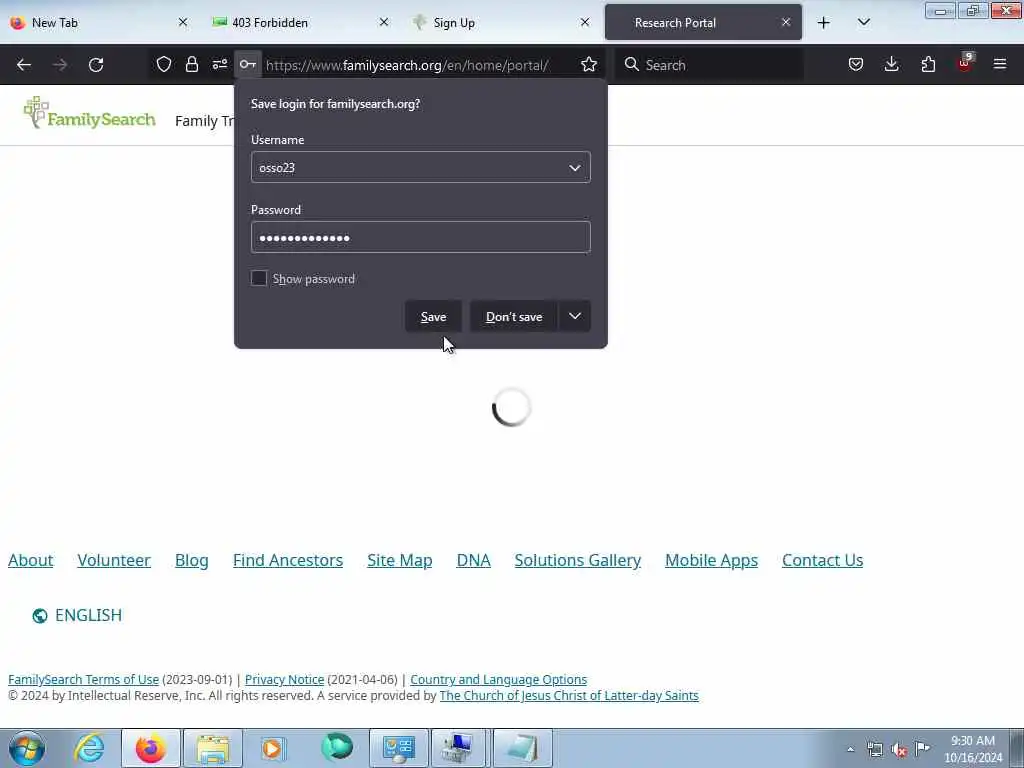1024x768 pixels.
Task: Bookmark this page with the star icon
Action: click(589, 65)
